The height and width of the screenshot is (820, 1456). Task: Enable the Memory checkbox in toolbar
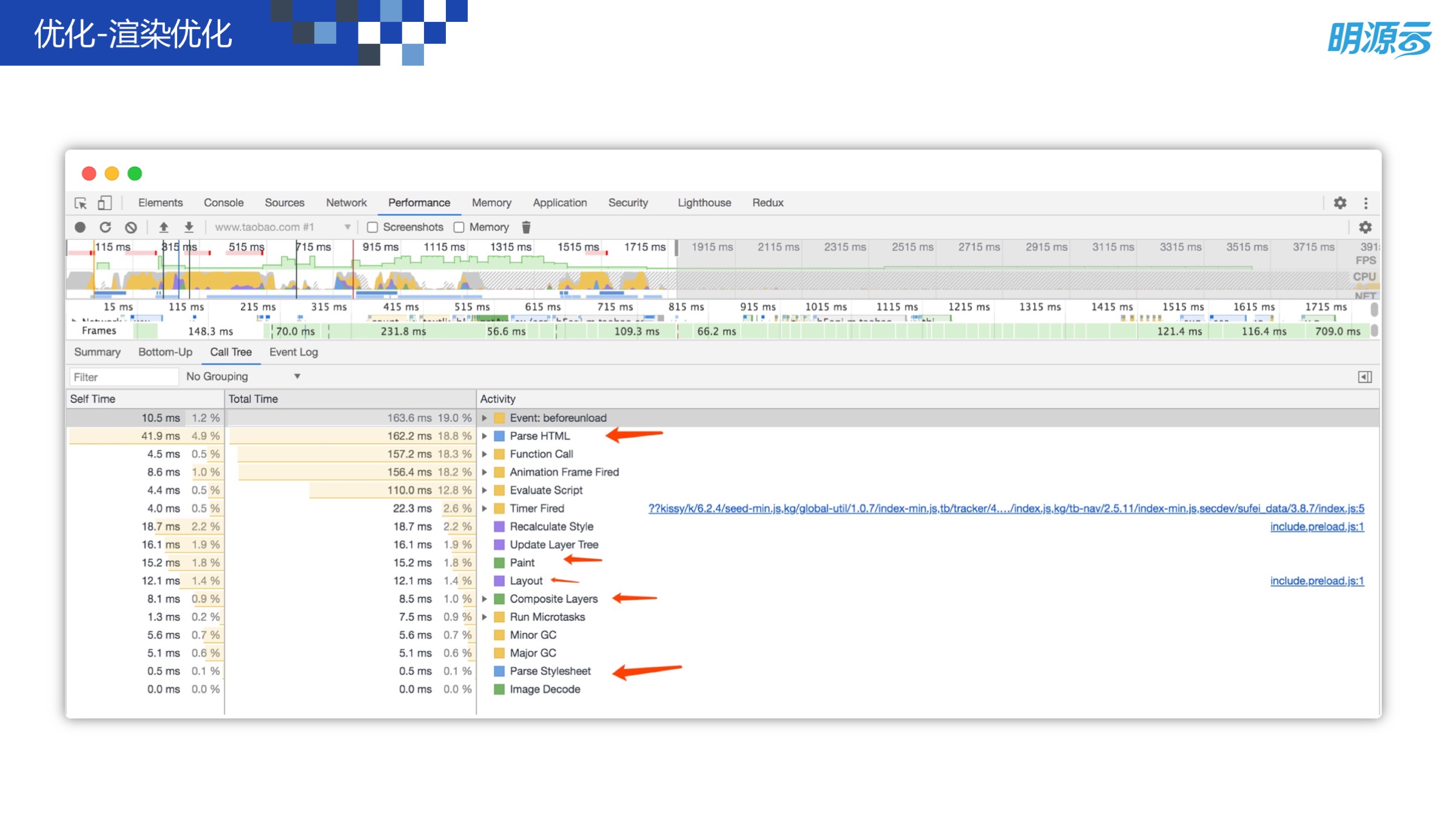459,227
